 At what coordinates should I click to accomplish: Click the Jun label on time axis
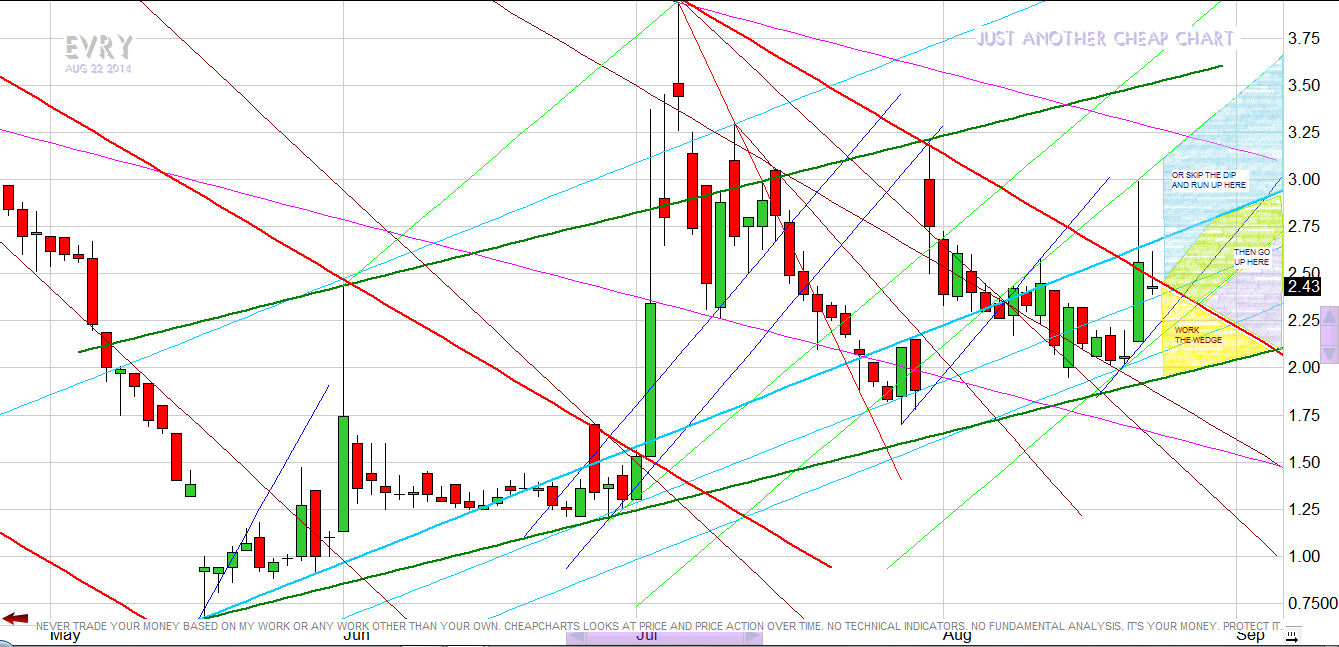pos(357,635)
